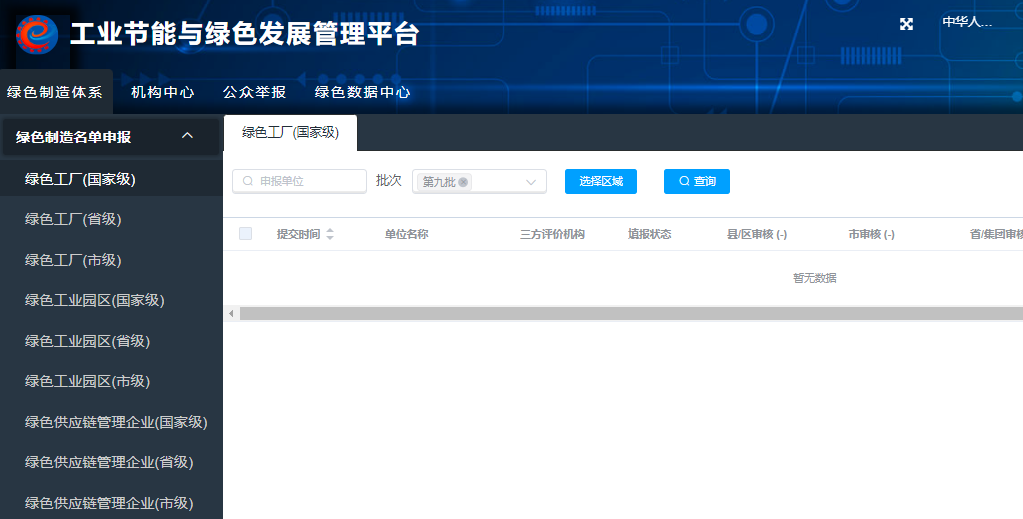
Task: Click the platform logo icon
Action: 37,34
